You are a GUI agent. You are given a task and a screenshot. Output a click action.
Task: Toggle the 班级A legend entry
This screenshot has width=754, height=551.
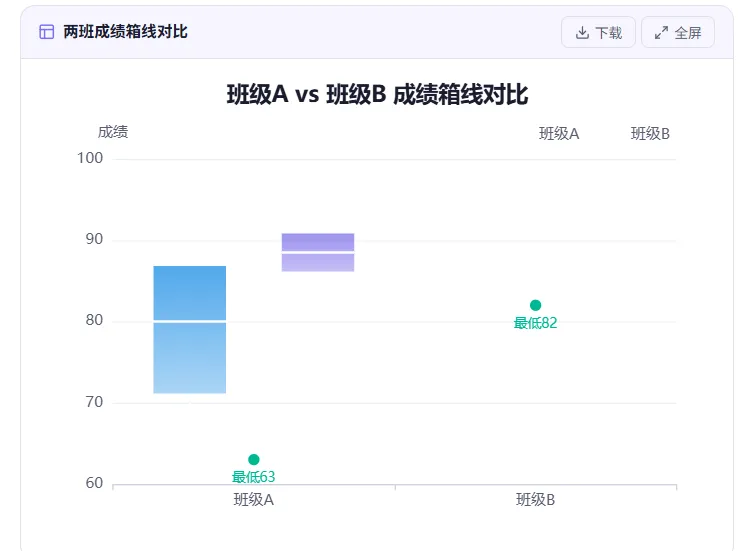(559, 134)
